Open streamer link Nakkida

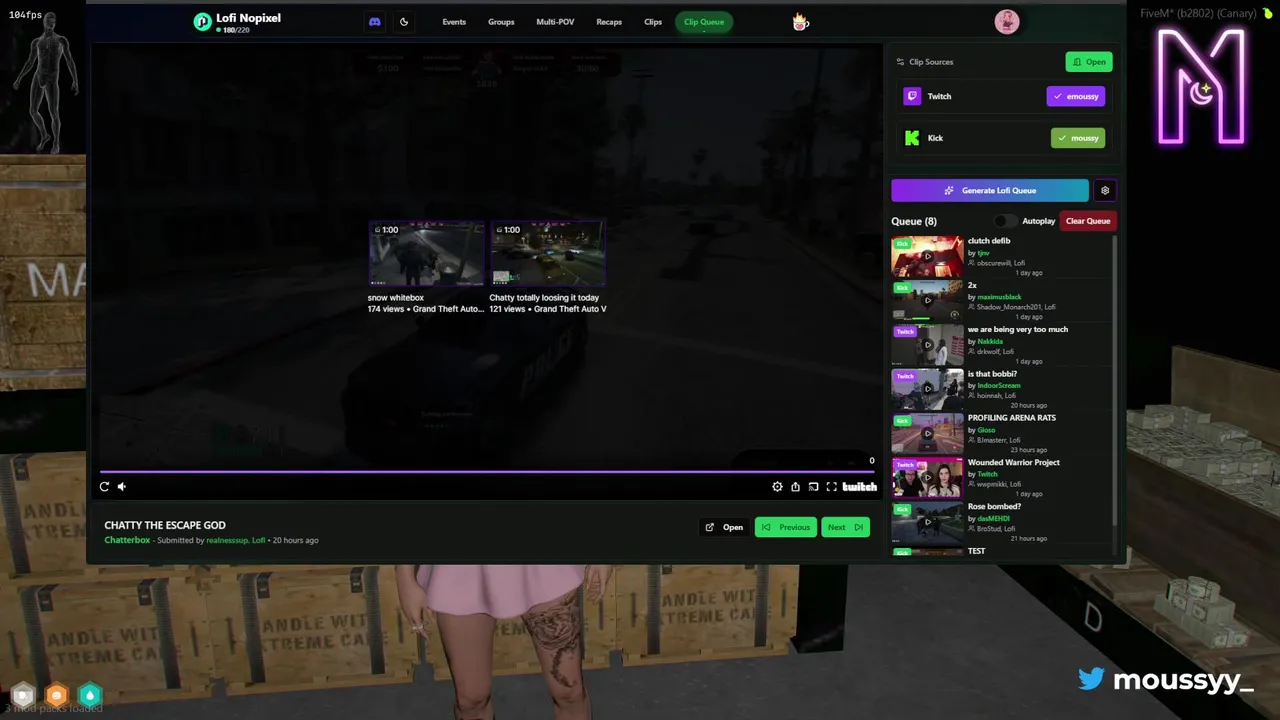[x=989, y=341]
